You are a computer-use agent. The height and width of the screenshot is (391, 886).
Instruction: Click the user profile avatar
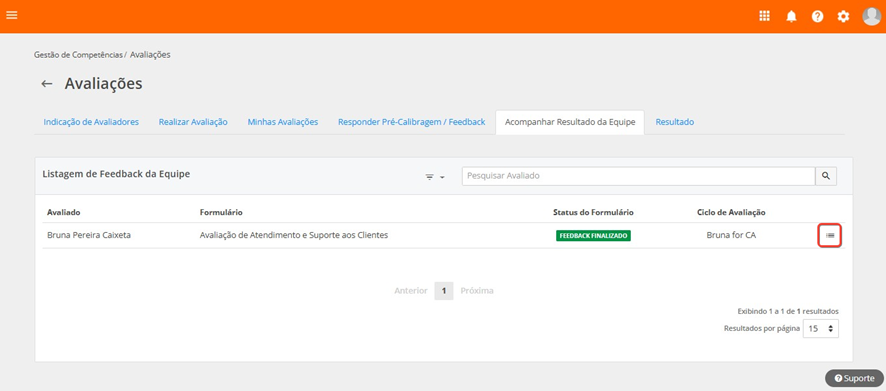point(871,16)
